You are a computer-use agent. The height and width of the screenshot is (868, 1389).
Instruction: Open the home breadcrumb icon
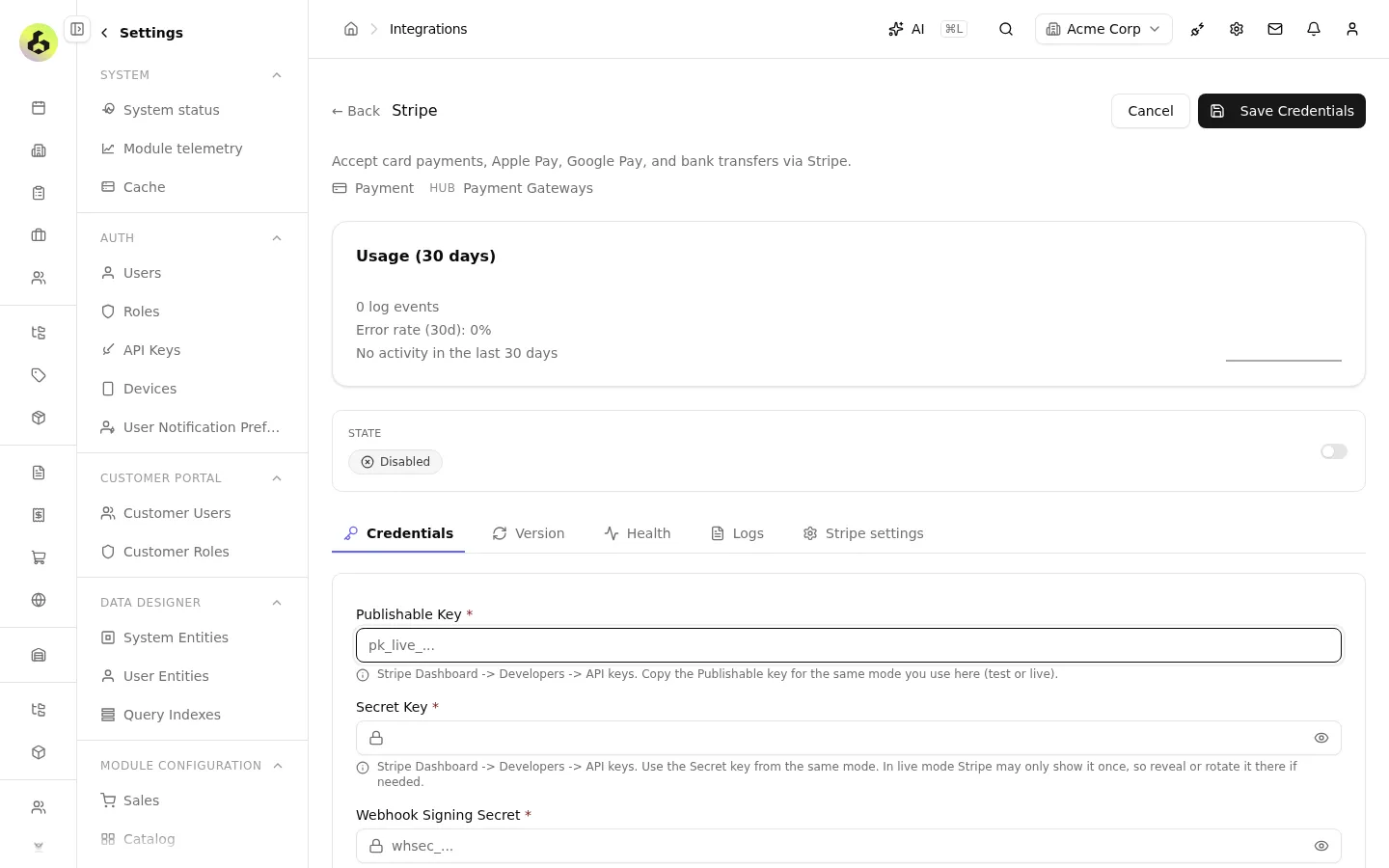coord(351,29)
